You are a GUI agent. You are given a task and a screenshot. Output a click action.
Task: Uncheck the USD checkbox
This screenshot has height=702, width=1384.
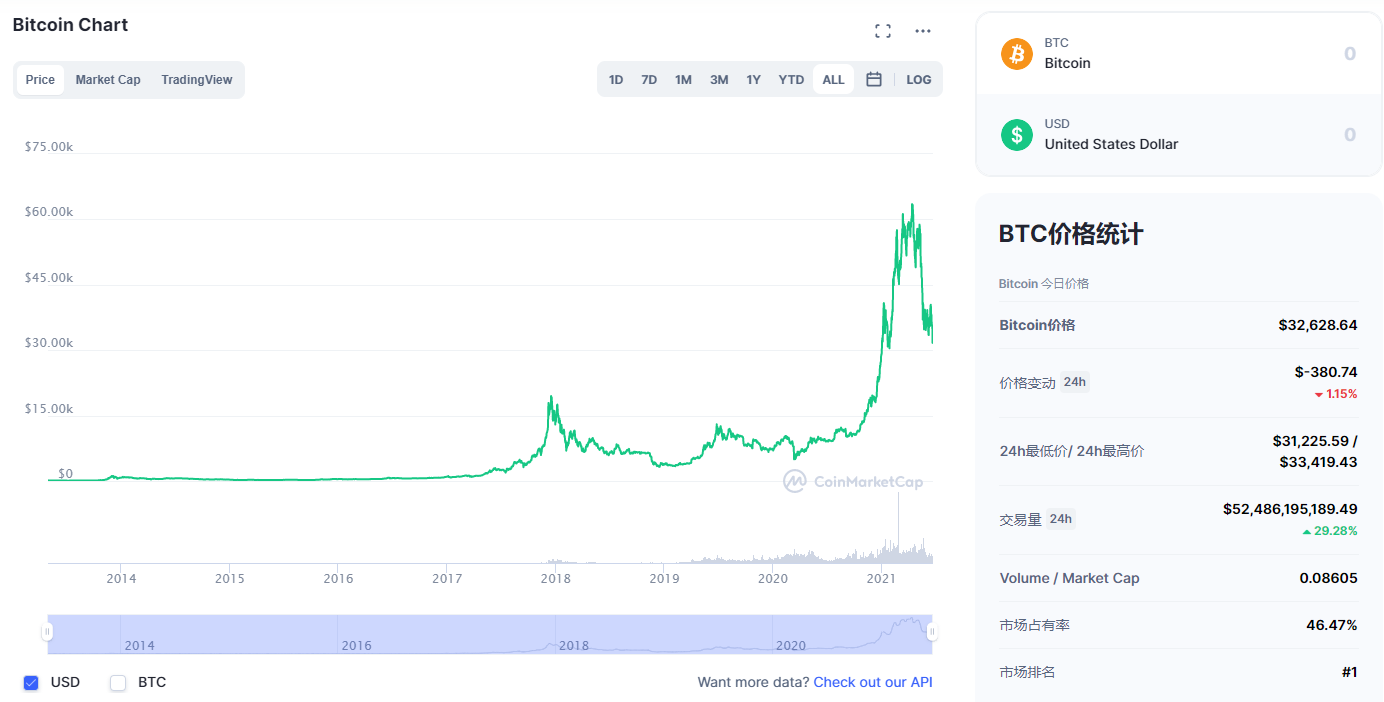point(31,683)
